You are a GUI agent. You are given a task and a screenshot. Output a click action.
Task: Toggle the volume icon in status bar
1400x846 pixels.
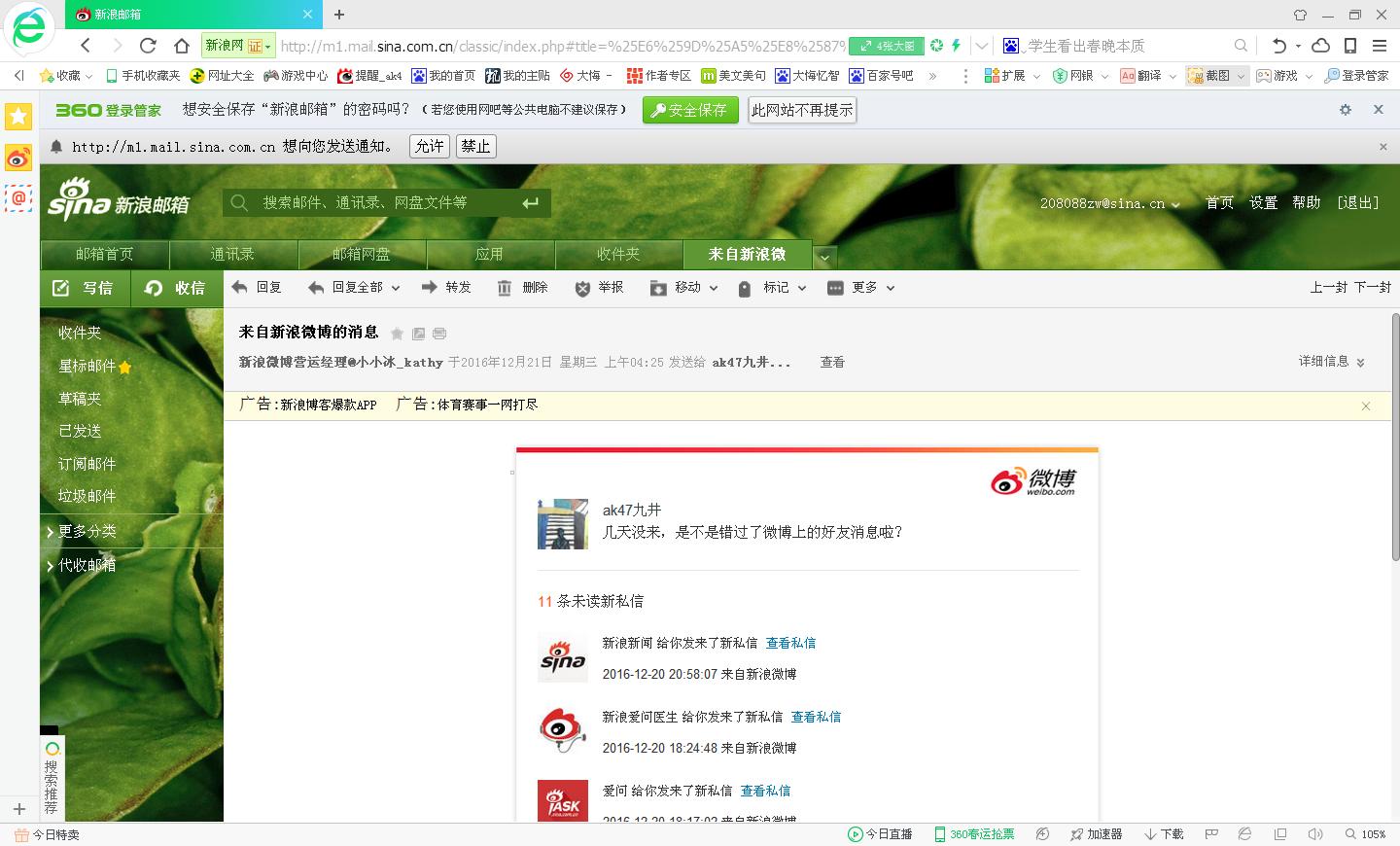[1314, 834]
